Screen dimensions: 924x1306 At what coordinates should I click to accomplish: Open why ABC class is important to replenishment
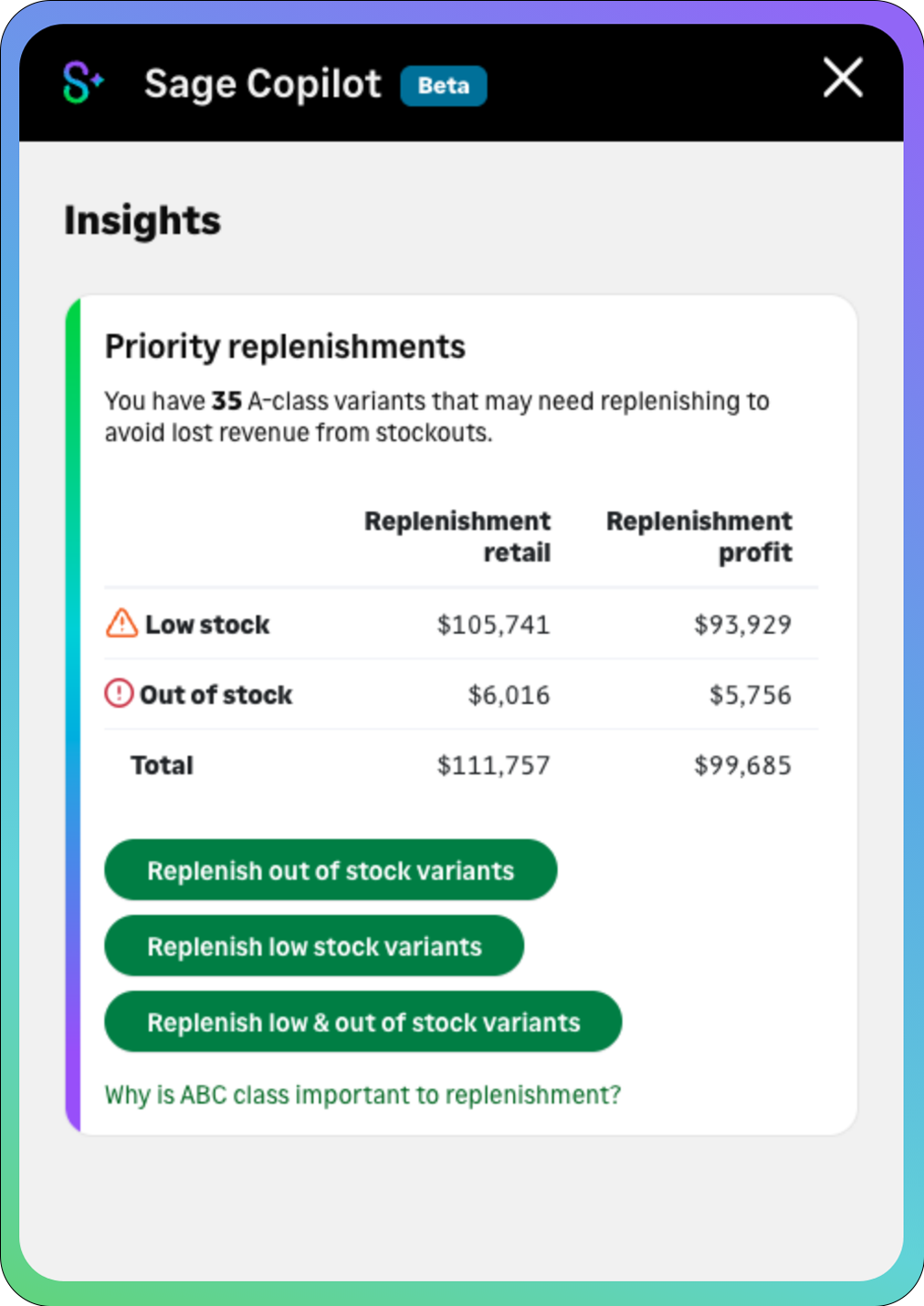click(x=362, y=1094)
